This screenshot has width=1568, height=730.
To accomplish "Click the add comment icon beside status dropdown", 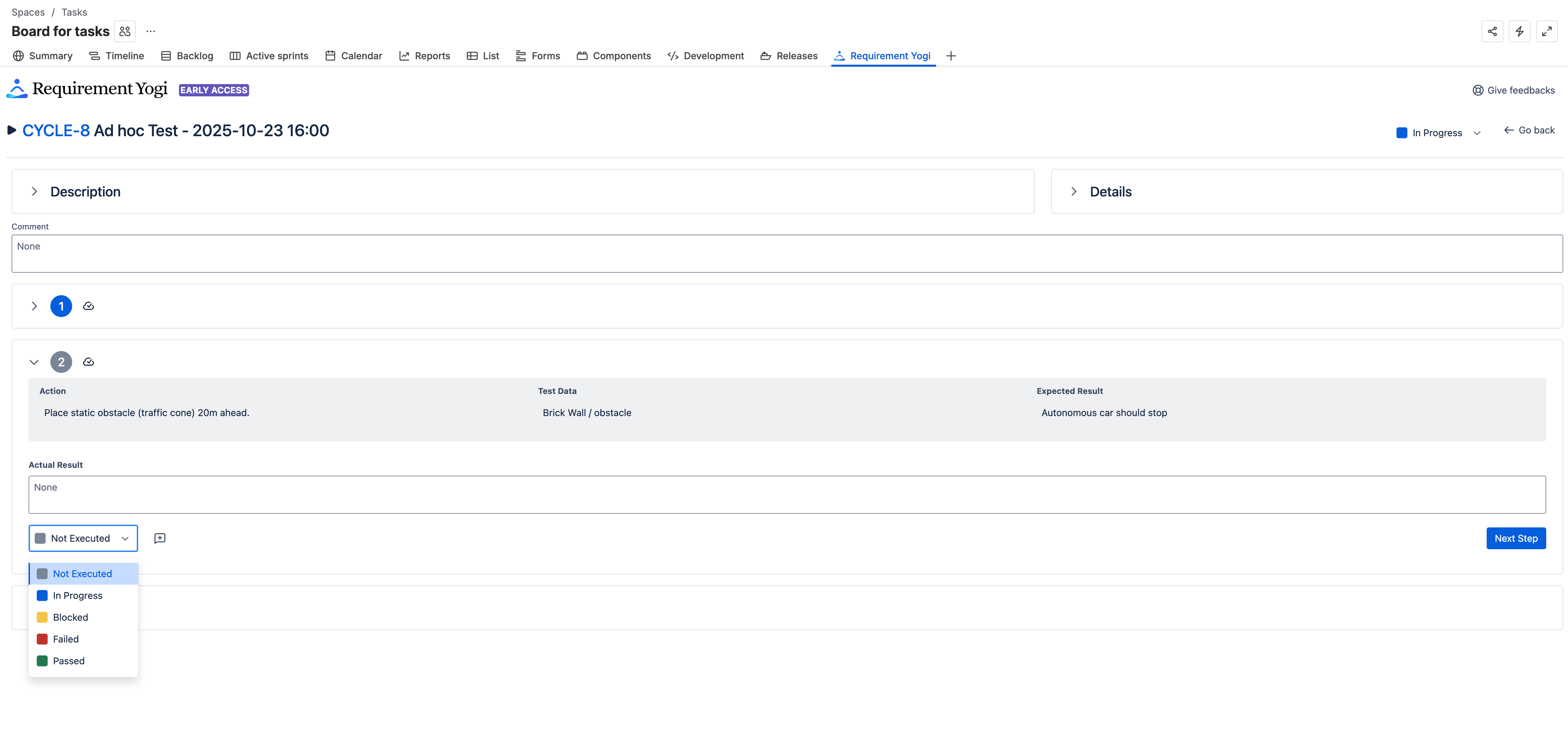I will coord(160,538).
